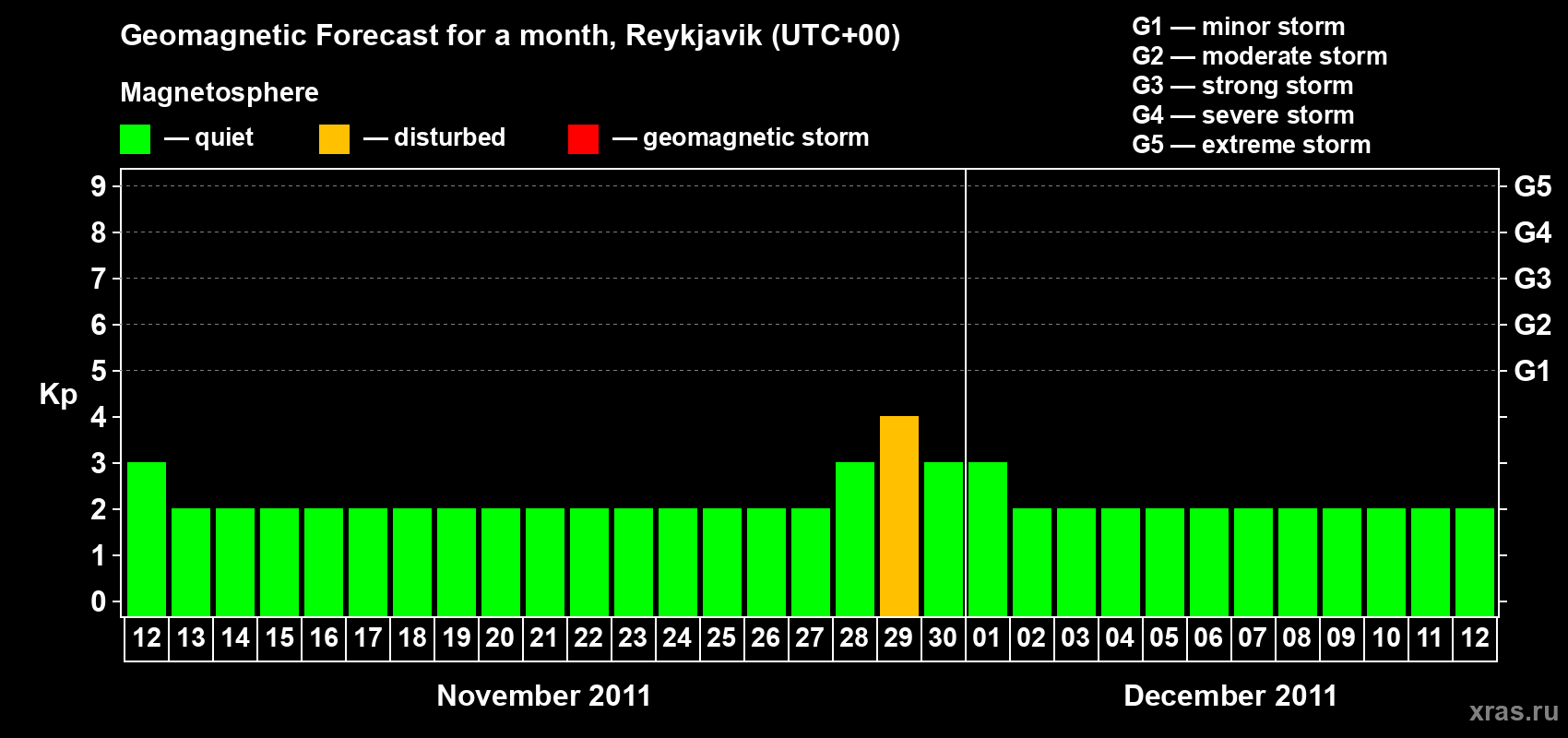
Task: Click the November 2011 month label
Action: pyautogui.click(x=544, y=696)
